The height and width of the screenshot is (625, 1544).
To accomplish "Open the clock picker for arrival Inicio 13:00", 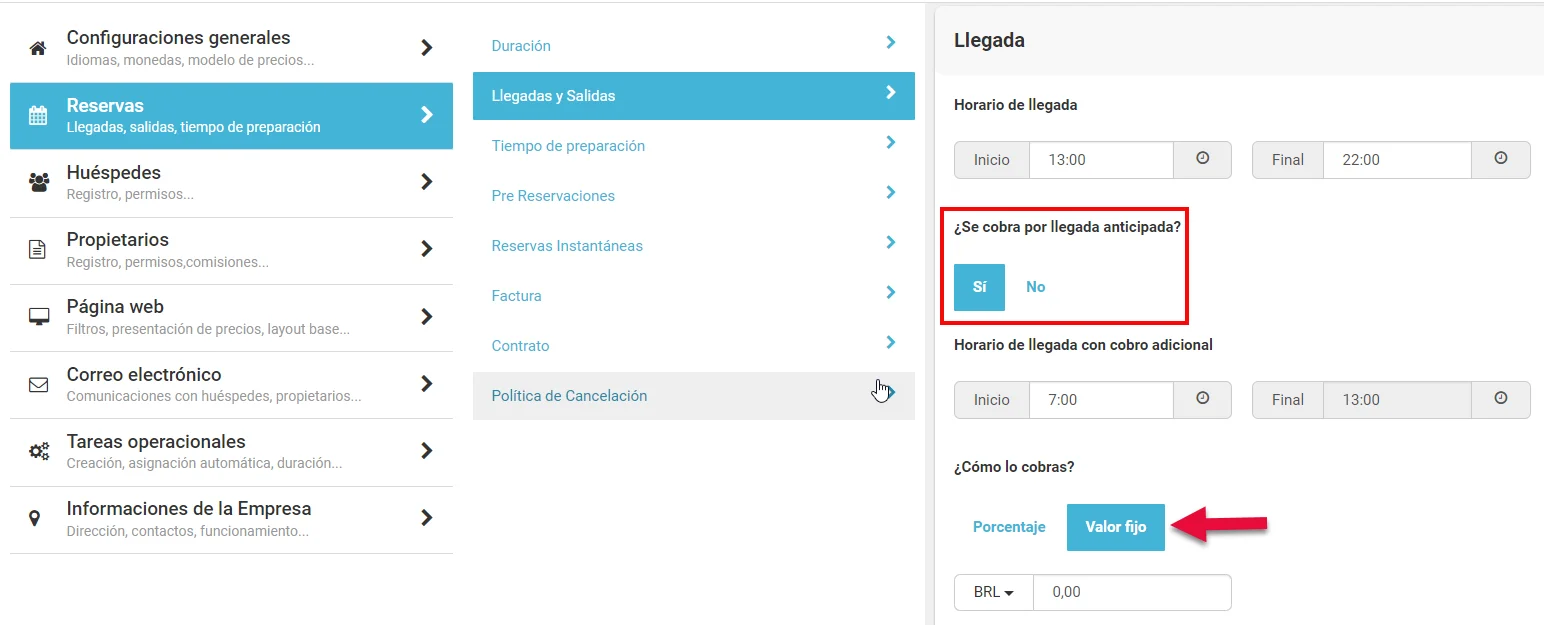I will tap(1203, 159).
